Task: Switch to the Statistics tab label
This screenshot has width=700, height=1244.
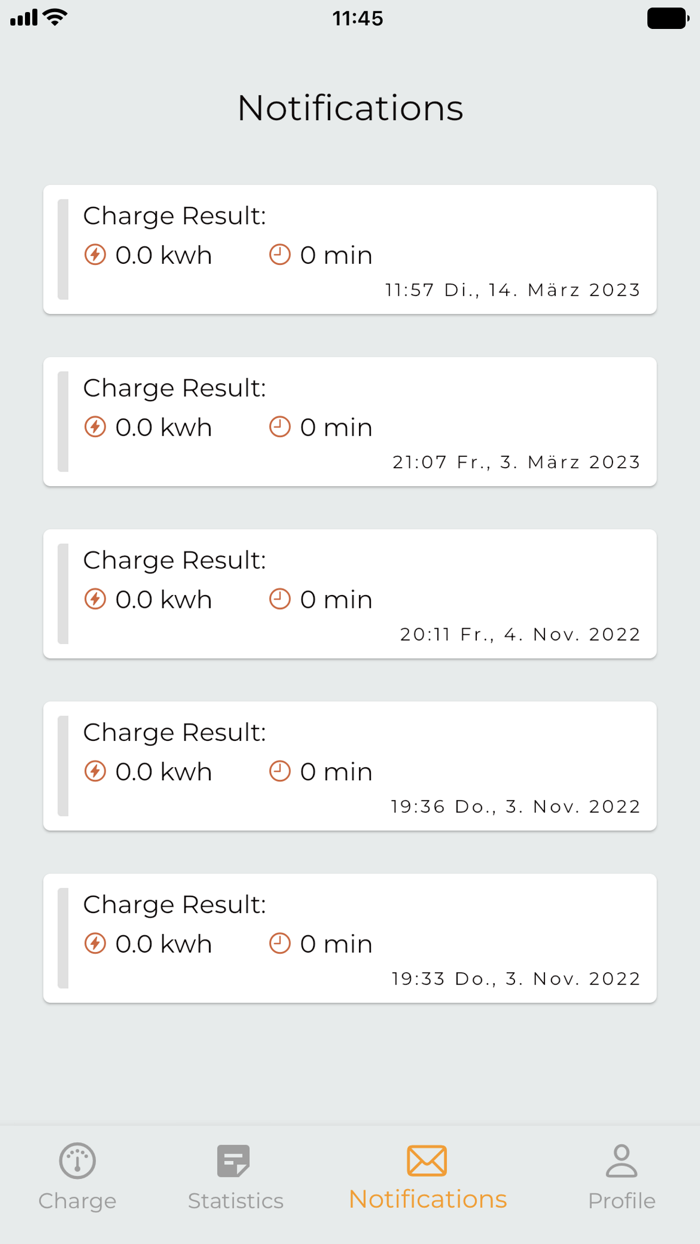Action: [x=235, y=1201]
